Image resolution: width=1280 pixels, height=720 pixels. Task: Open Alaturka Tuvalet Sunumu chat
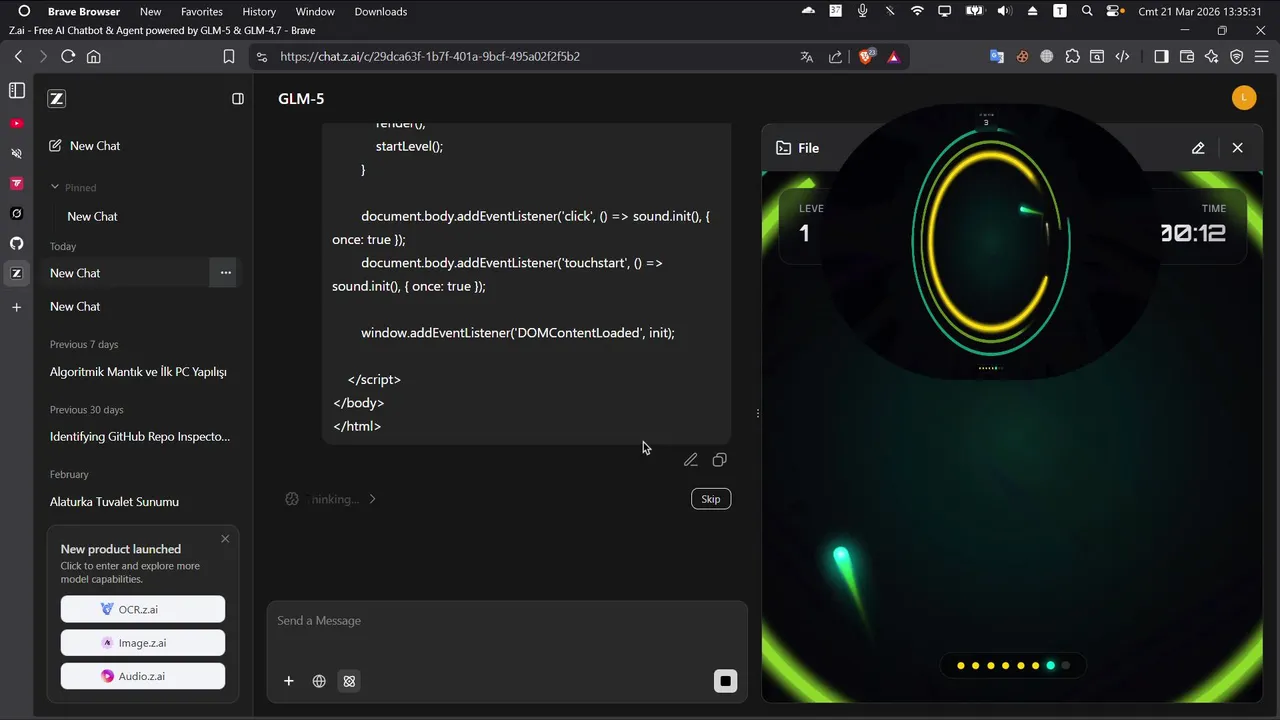coord(114,502)
